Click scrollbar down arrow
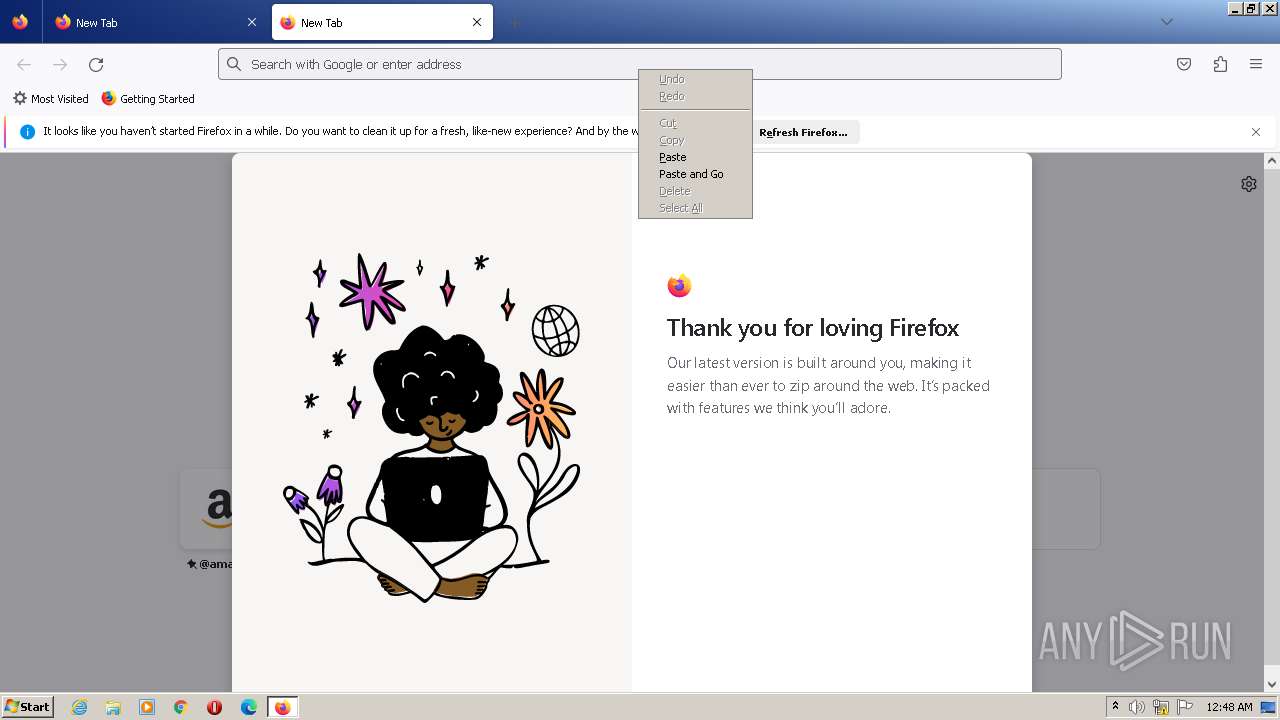Image resolution: width=1280 pixels, height=720 pixels. 1272,684
